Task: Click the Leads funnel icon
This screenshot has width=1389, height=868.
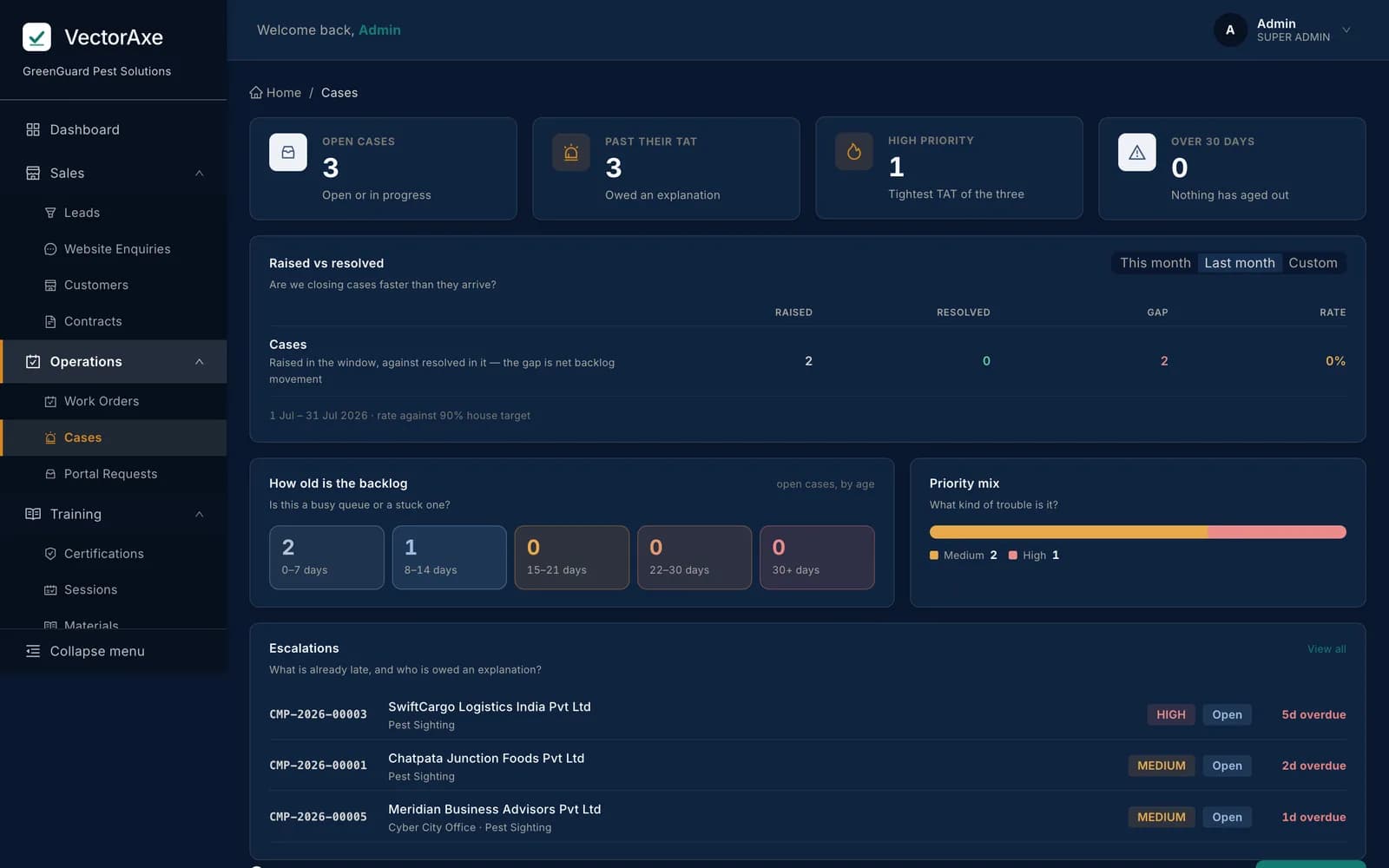Action: tap(50, 213)
